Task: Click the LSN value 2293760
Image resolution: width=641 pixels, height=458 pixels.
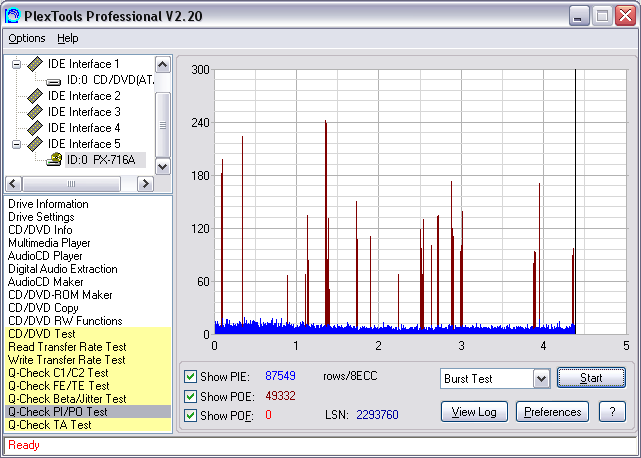Action: coord(377,415)
